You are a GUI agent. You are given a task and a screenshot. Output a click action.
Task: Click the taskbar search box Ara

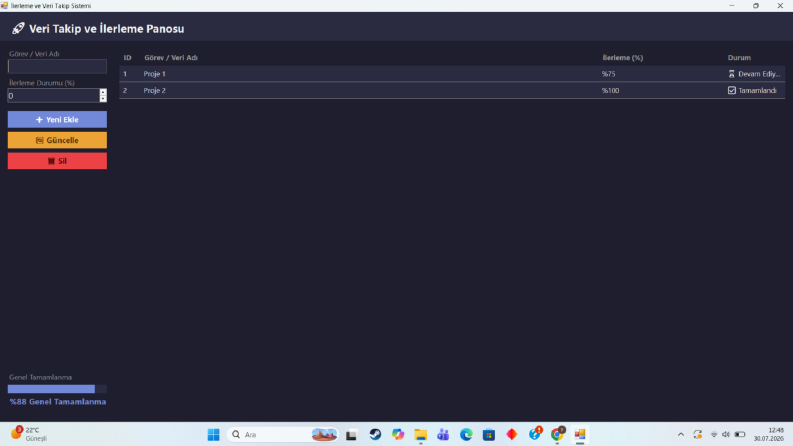pyautogui.click(x=283, y=434)
